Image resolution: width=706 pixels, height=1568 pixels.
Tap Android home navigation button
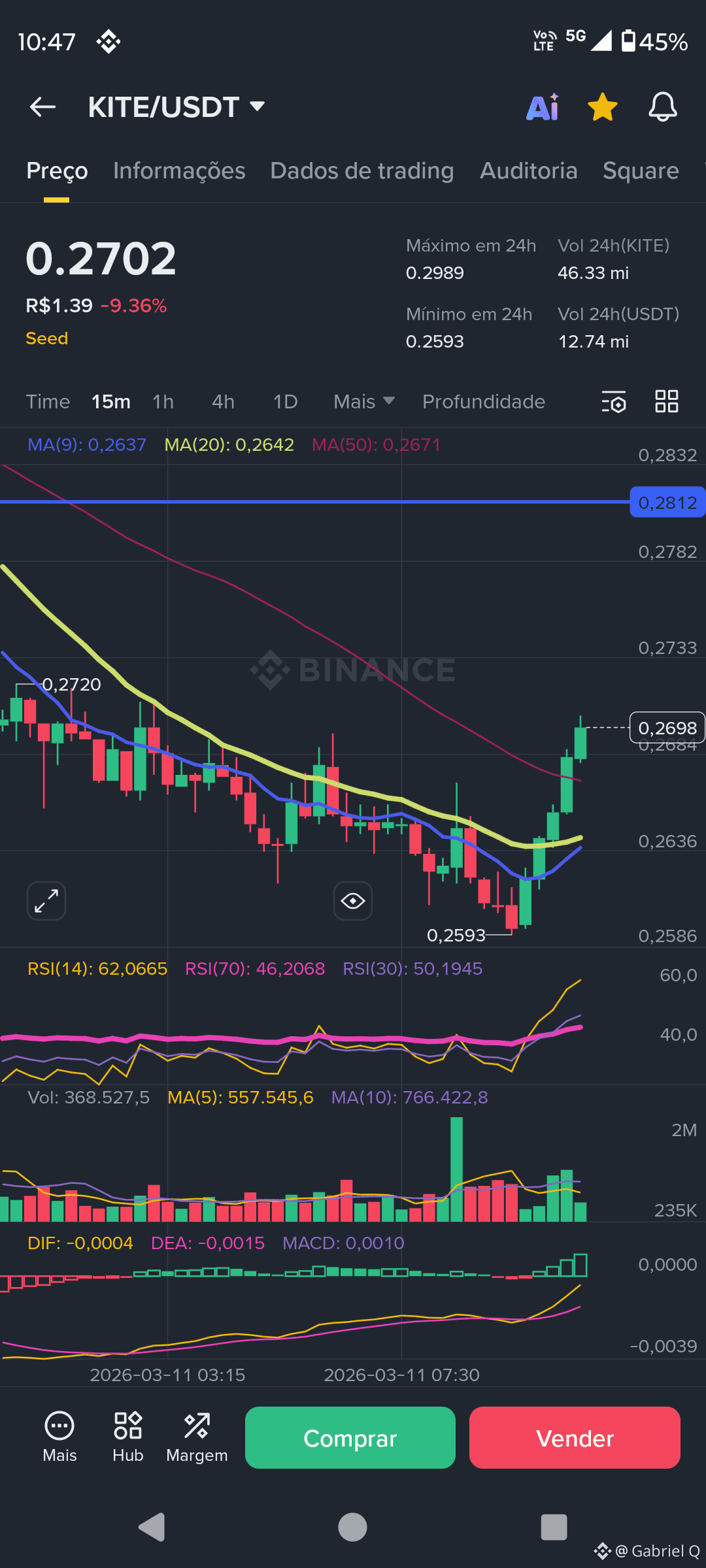click(x=352, y=1527)
